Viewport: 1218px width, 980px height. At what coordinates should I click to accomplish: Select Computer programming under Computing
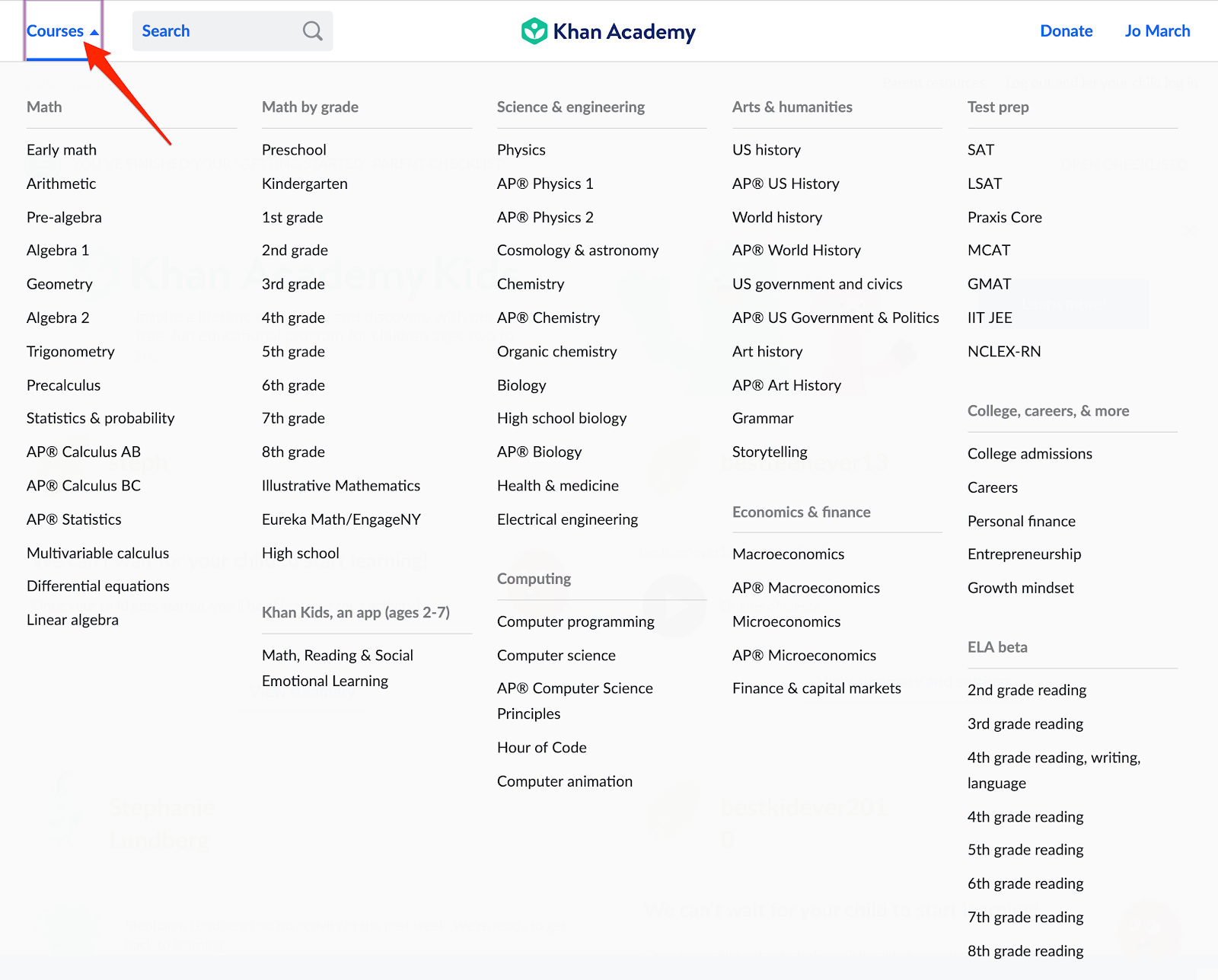point(576,621)
